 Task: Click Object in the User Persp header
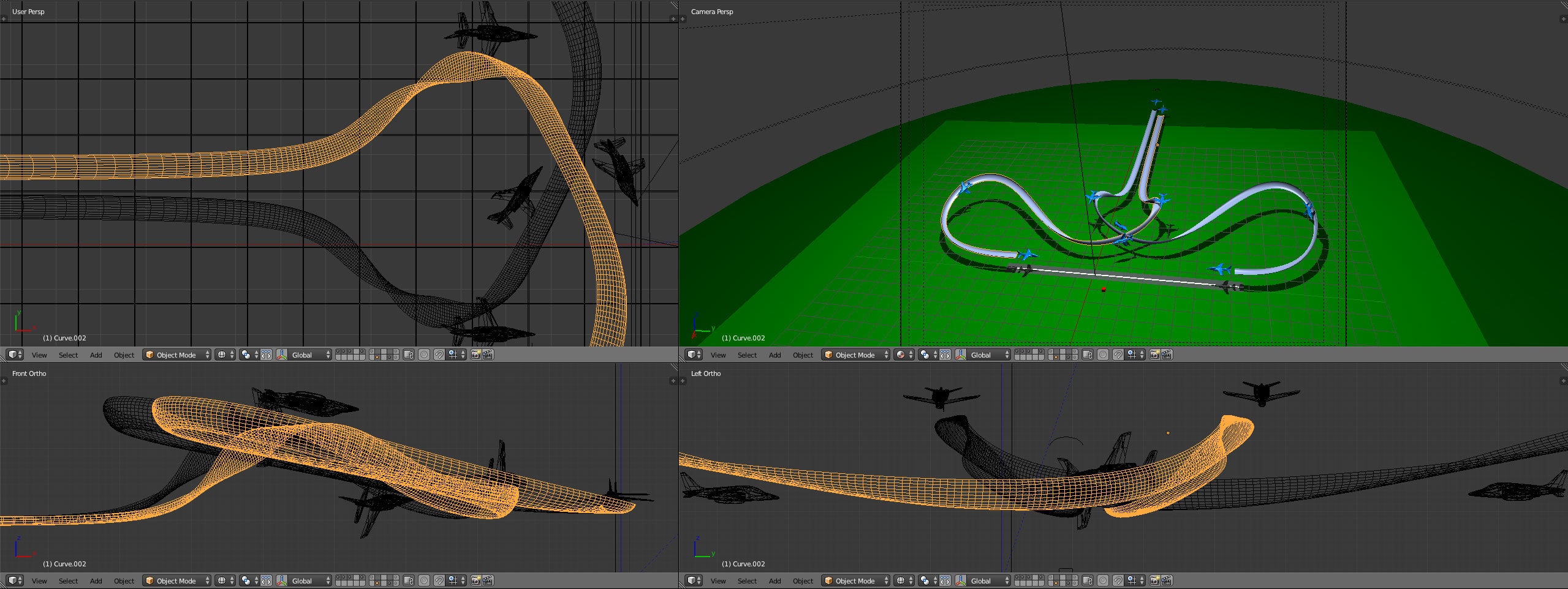pos(124,355)
